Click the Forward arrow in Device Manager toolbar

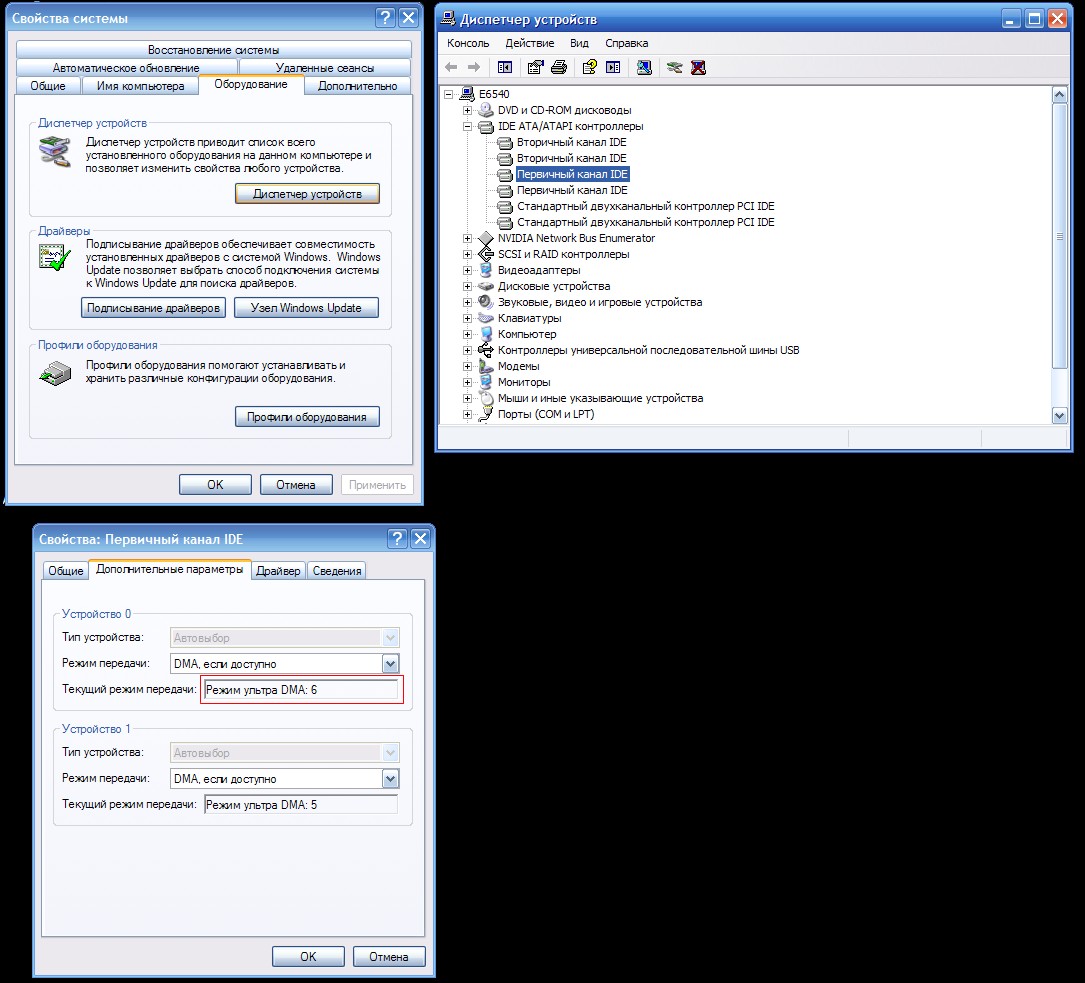(474, 67)
